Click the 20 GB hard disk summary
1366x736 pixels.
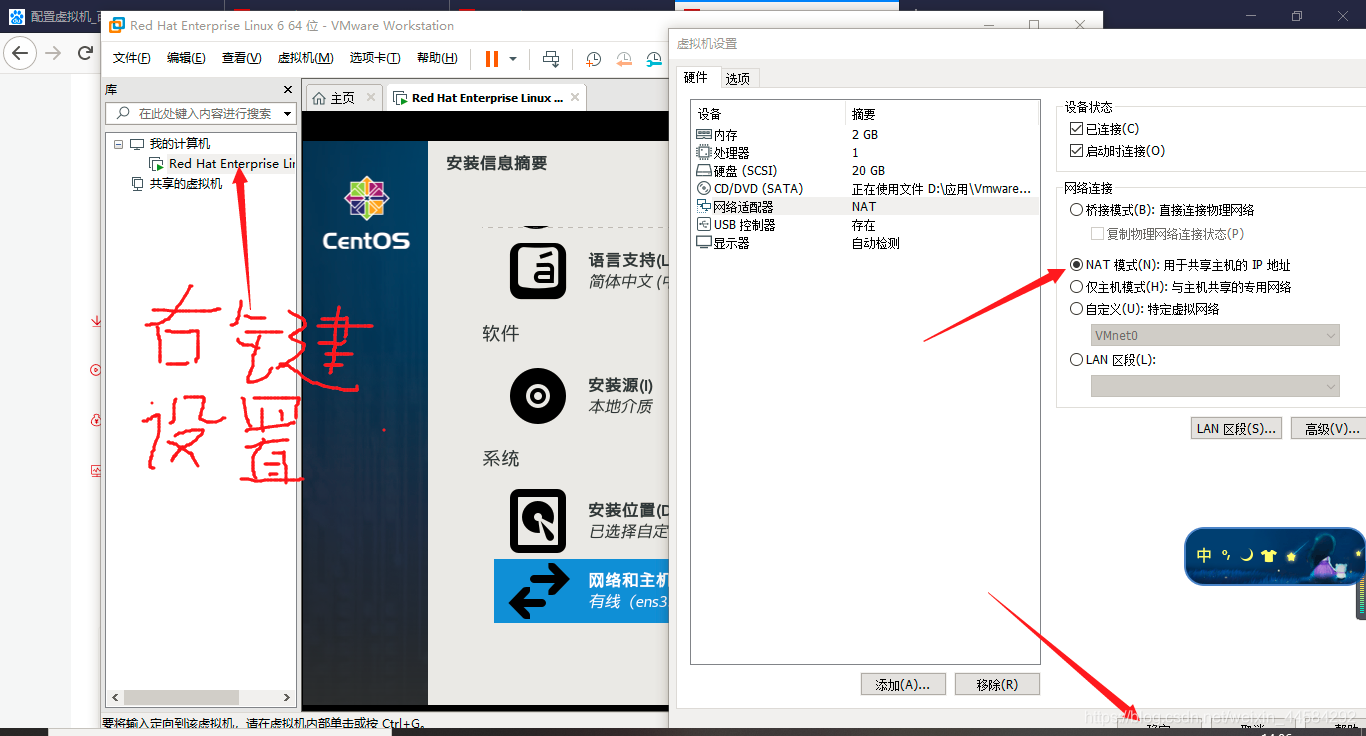[868, 170]
